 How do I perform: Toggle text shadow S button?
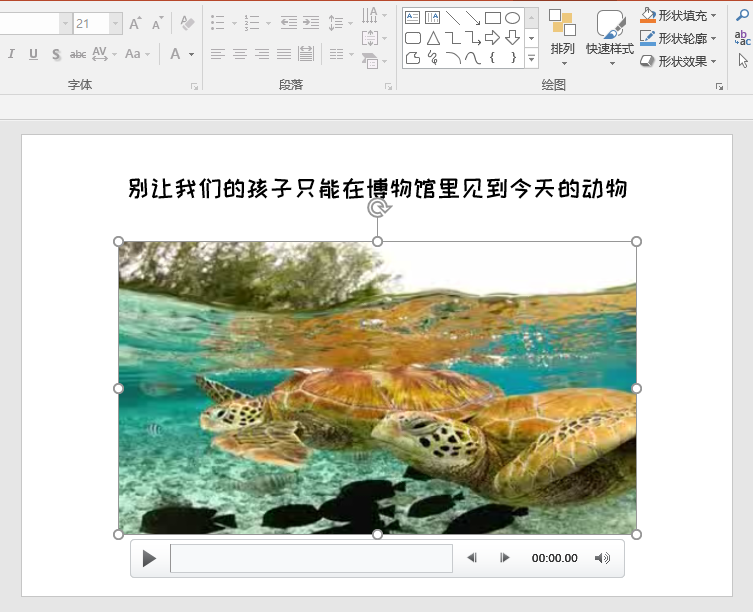[x=56, y=54]
